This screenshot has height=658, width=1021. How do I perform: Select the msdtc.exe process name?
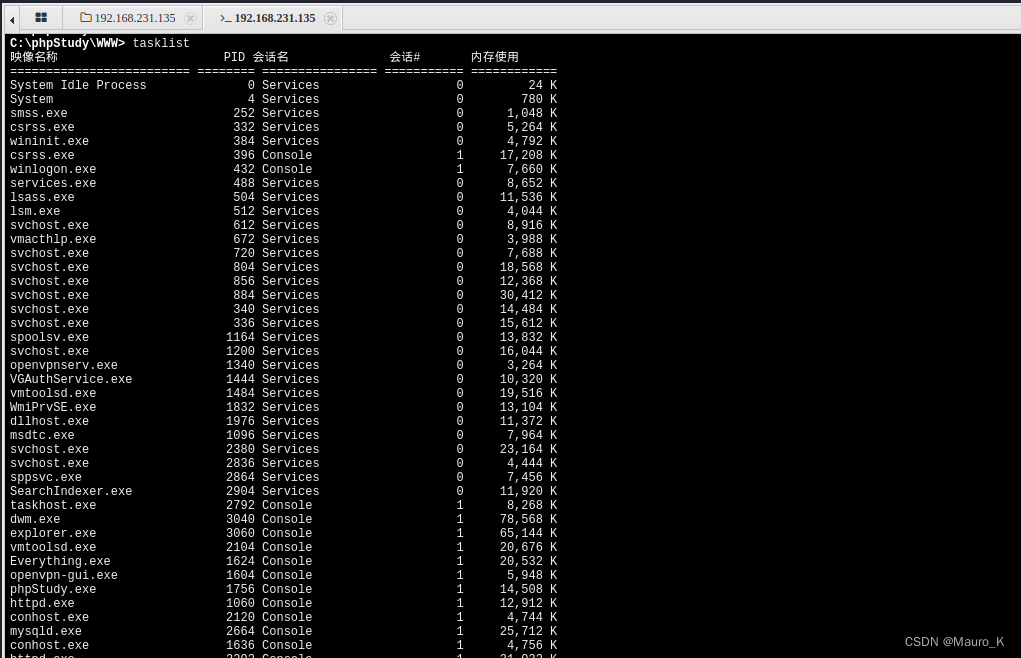42,435
